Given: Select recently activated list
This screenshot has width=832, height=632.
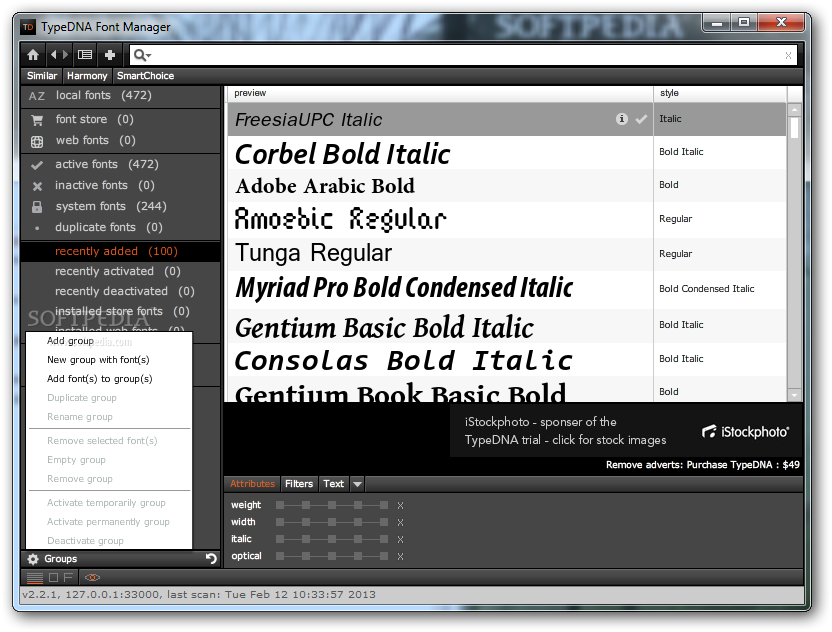Looking at the screenshot, I should (120, 271).
